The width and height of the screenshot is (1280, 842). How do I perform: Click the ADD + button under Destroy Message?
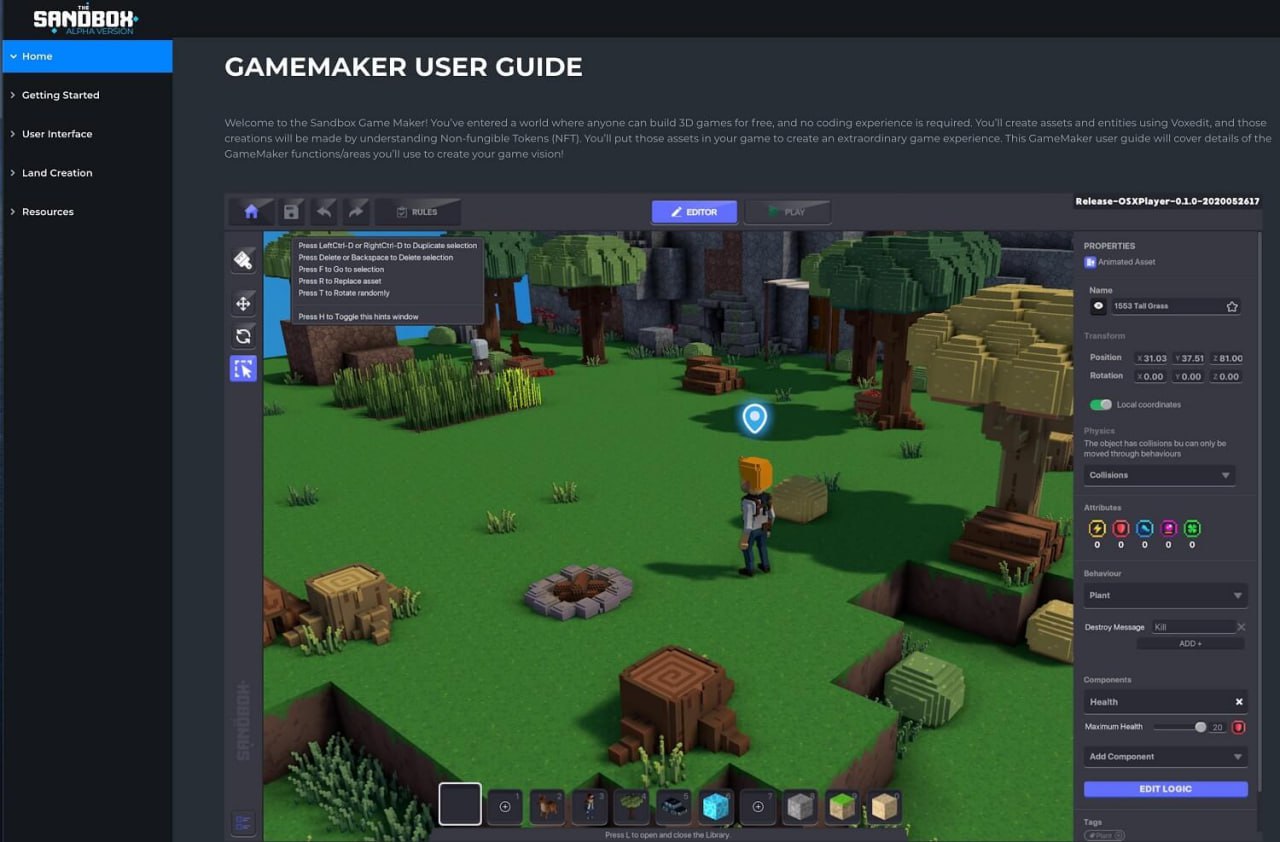click(x=1190, y=643)
